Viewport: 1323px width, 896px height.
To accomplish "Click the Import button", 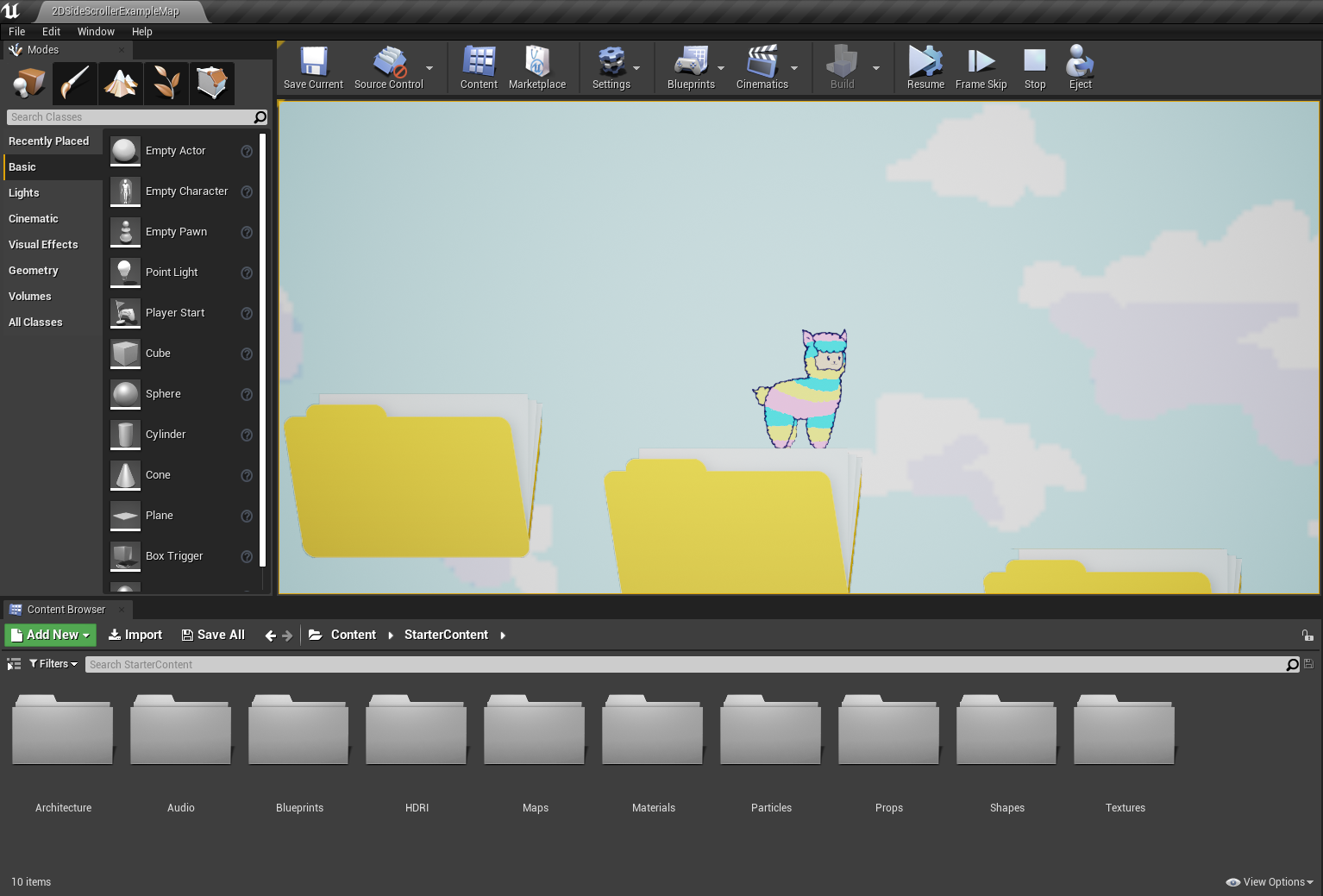I will [x=135, y=635].
